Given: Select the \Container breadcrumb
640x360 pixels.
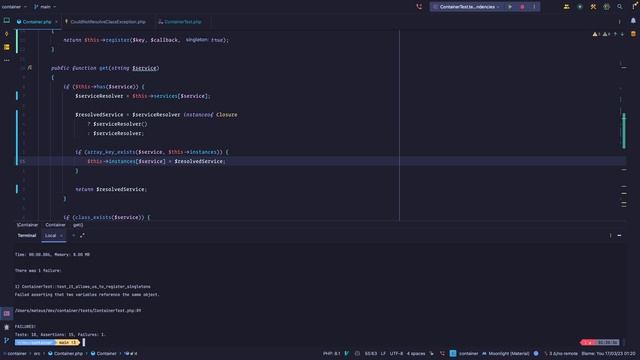Looking at the screenshot, I should [x=27, y=225].
